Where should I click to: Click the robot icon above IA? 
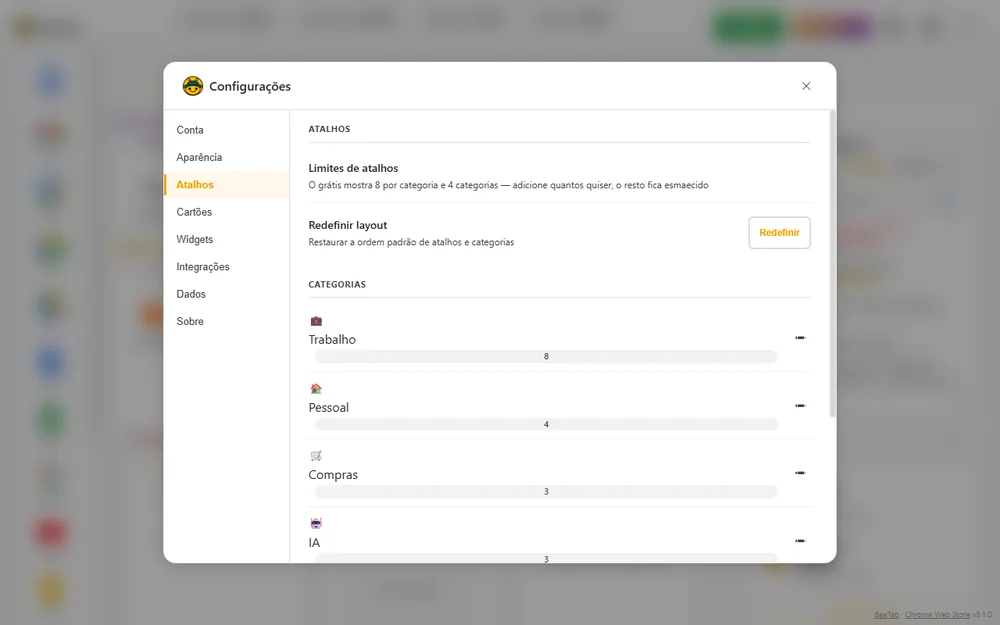point(316,524)
